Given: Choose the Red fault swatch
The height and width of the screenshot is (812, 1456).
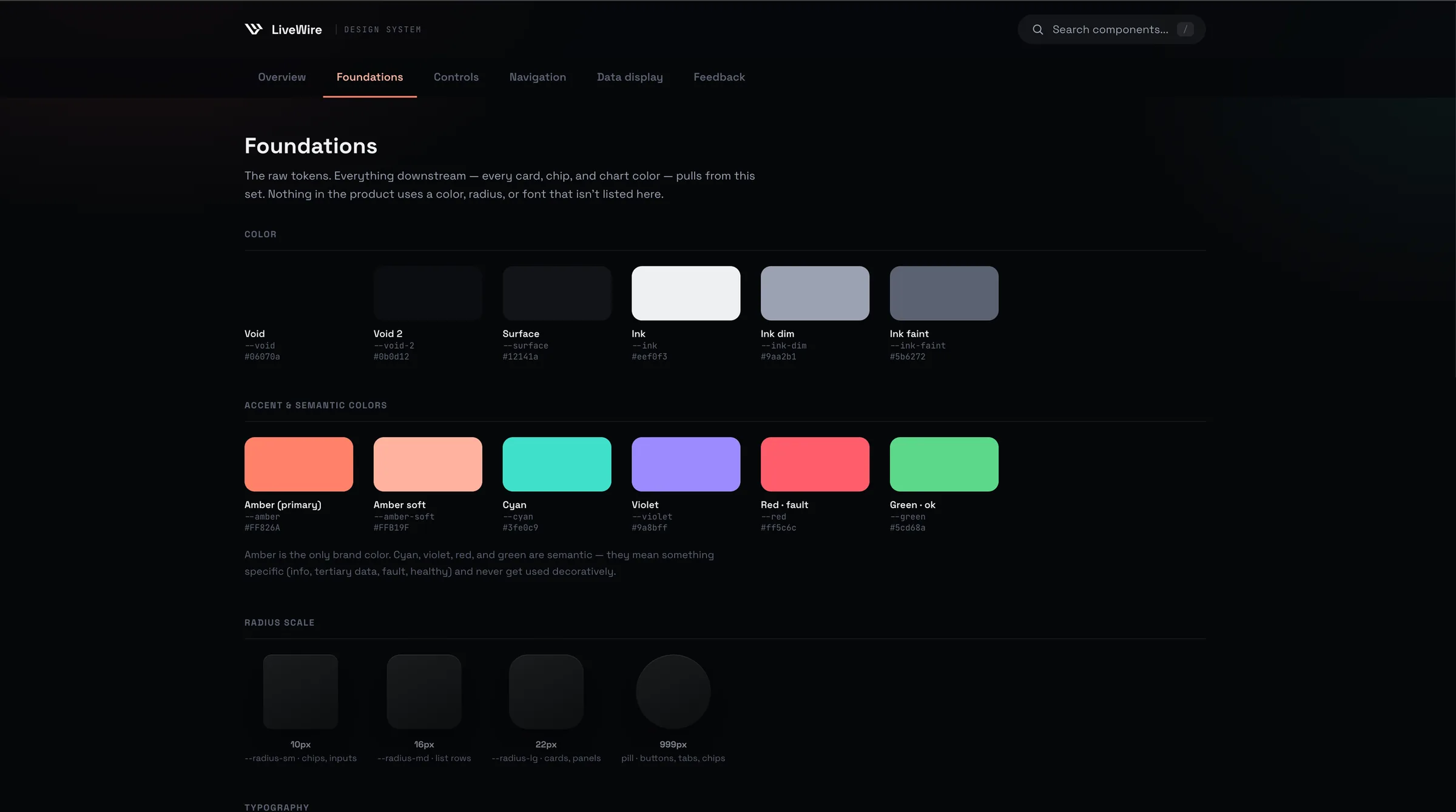Looking at the screenshot, I should coord(815,464).
